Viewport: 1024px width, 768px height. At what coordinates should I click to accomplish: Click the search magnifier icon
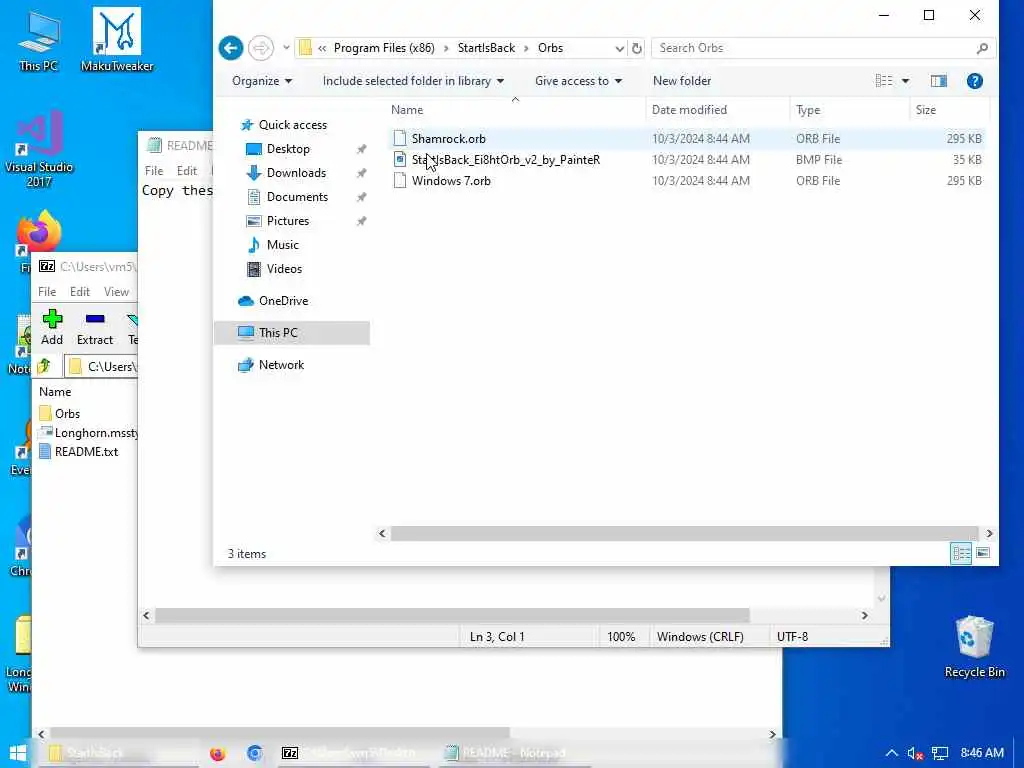[982, 48]
